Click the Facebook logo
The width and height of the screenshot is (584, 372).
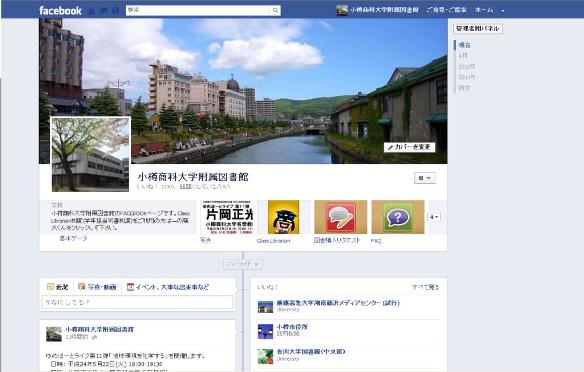pos(60,10)
